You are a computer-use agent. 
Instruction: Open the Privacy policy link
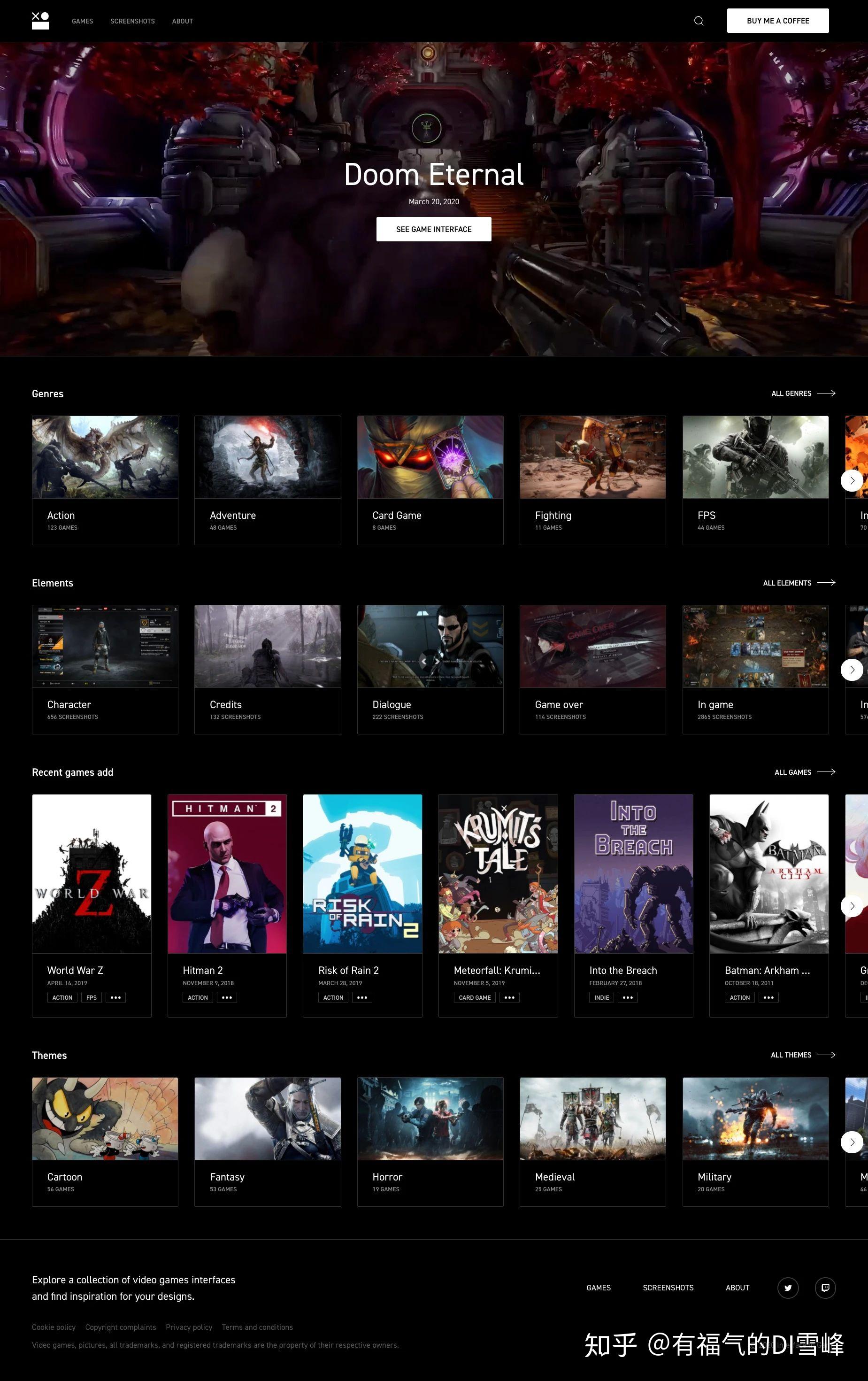click(189, 1327)
